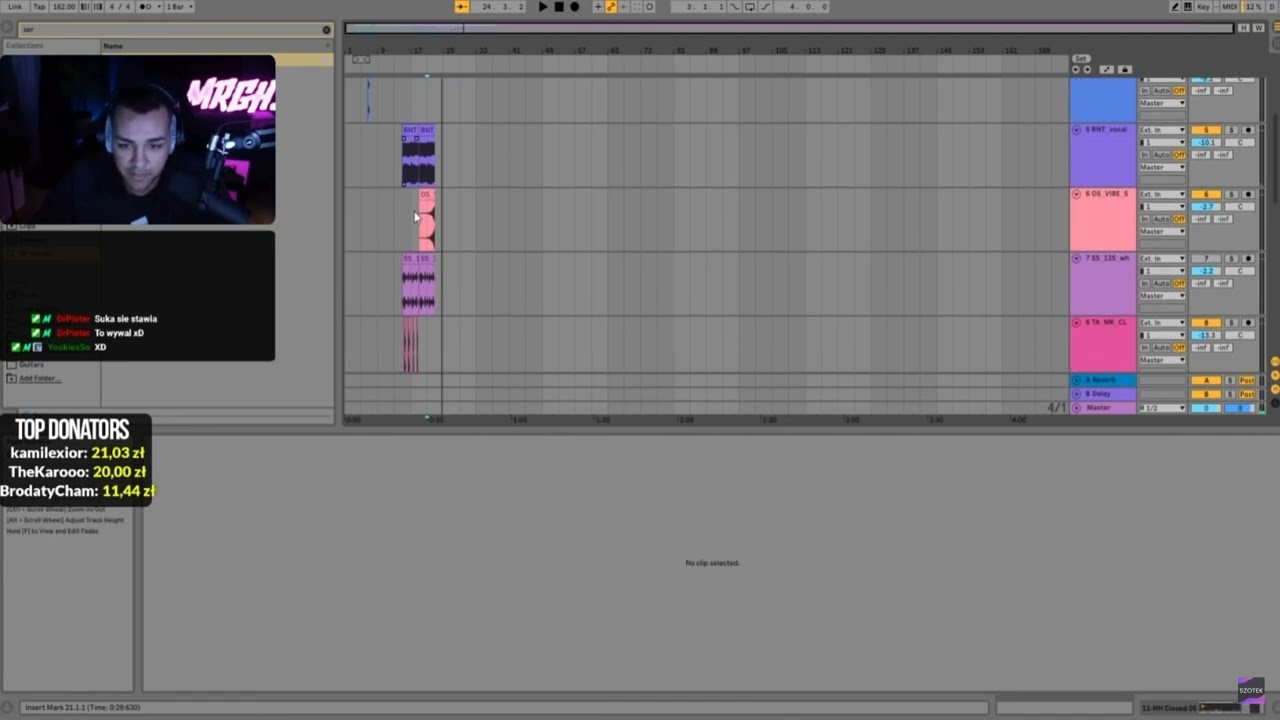Click the arrangement overview bar

click(790, 28)
